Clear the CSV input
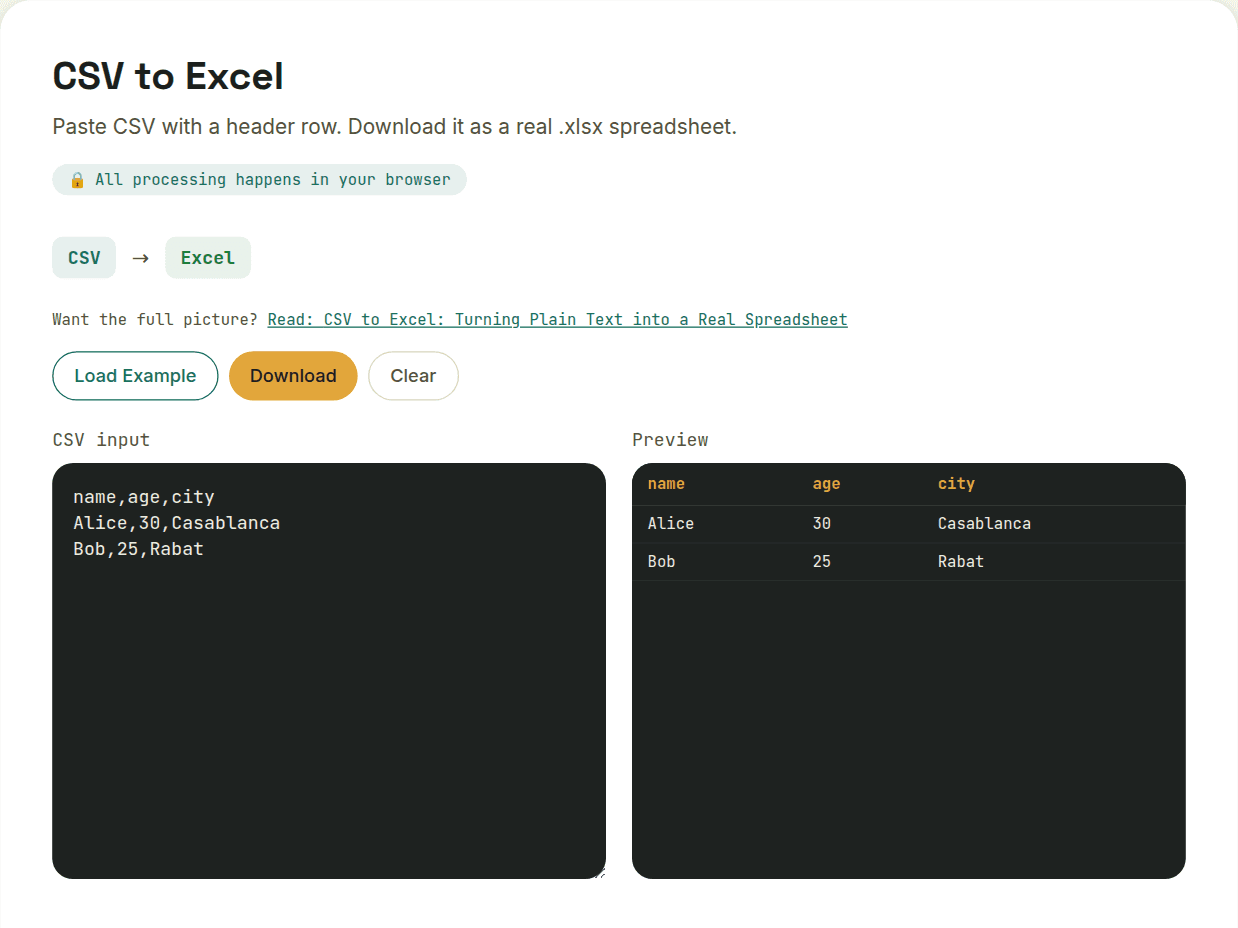 [413, 376]
